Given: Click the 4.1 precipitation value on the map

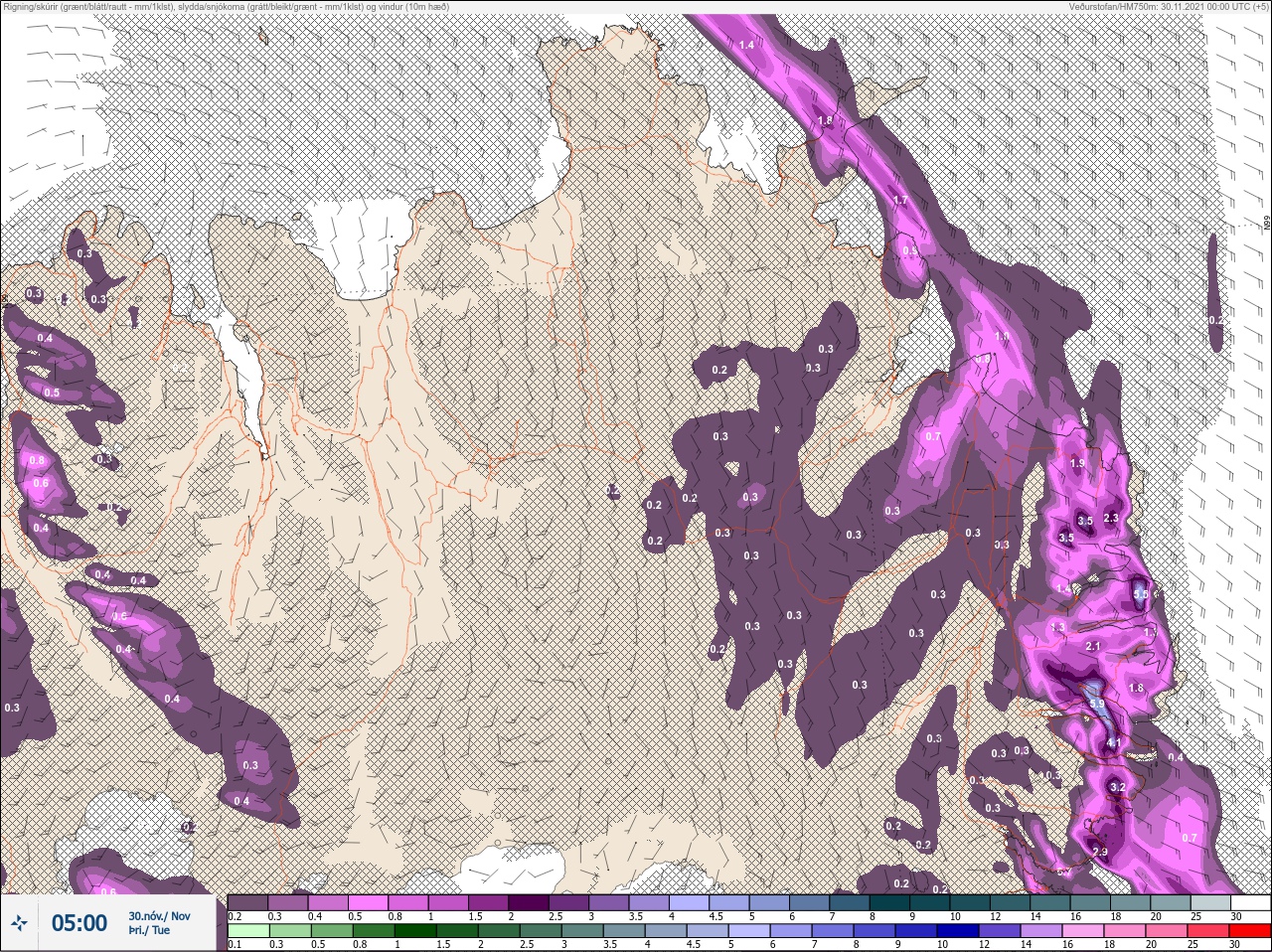Looking at the screenshot, I should coord(1113,742).
